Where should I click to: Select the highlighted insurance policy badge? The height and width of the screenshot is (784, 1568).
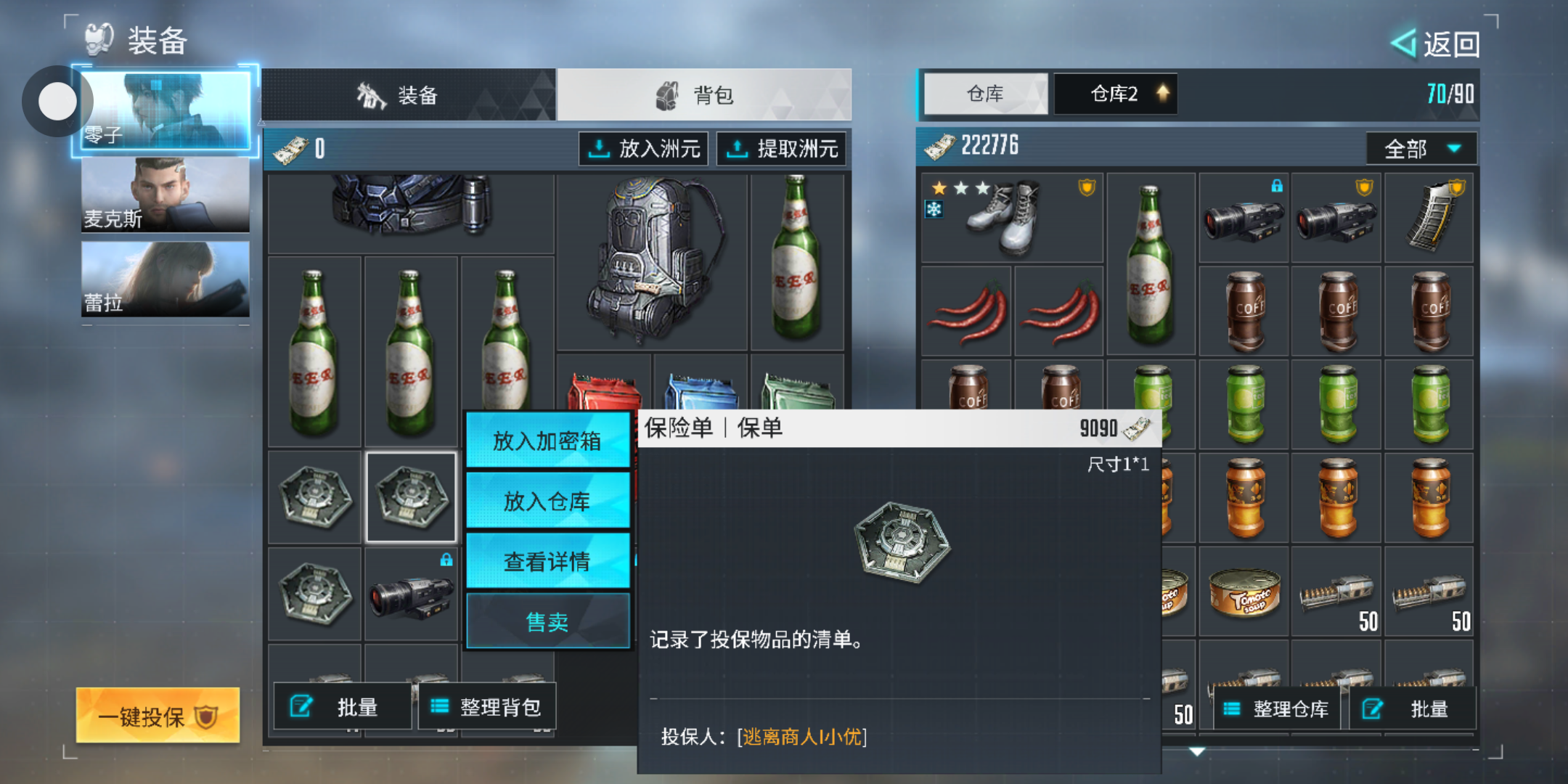click(x=411, y=497)
